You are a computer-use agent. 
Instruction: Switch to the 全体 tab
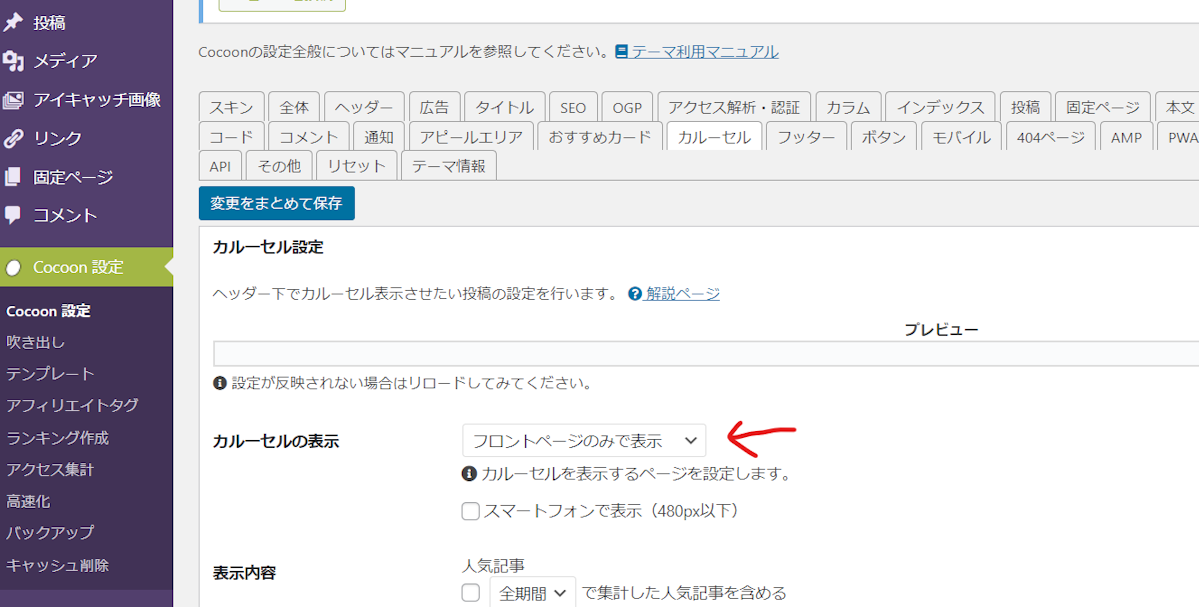(294, 107)
